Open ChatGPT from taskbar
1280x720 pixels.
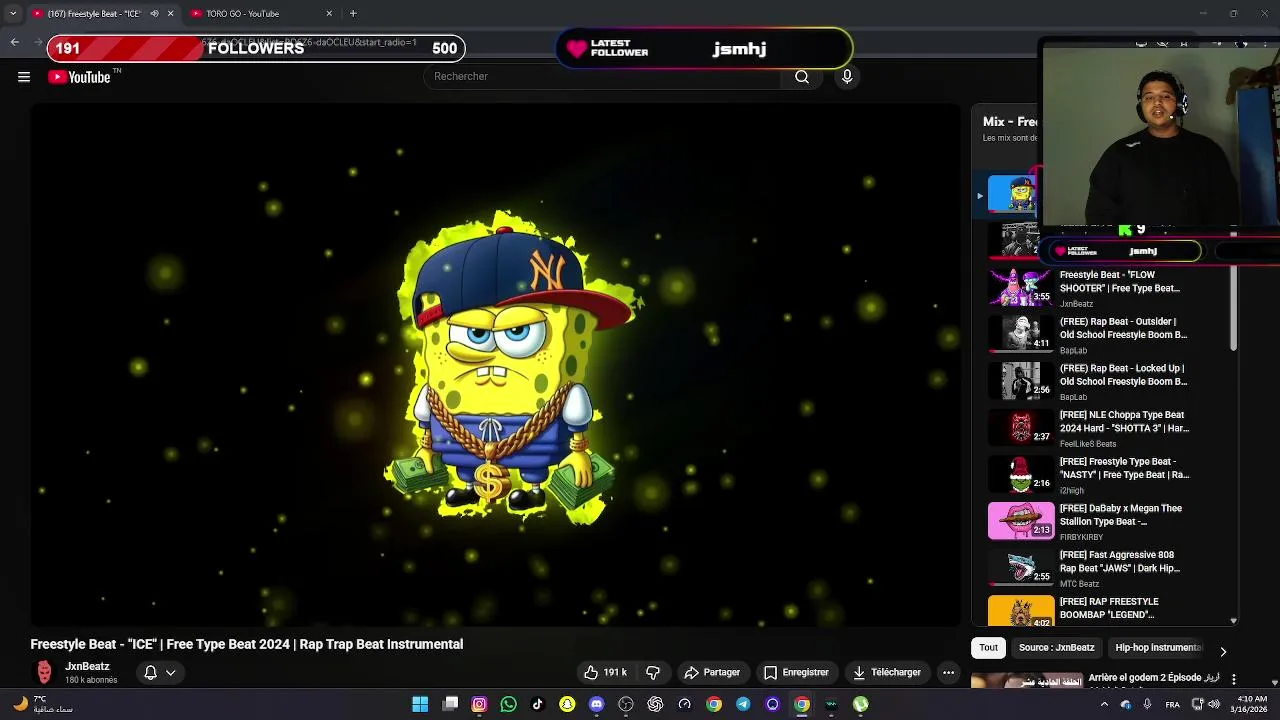point(655,704)
